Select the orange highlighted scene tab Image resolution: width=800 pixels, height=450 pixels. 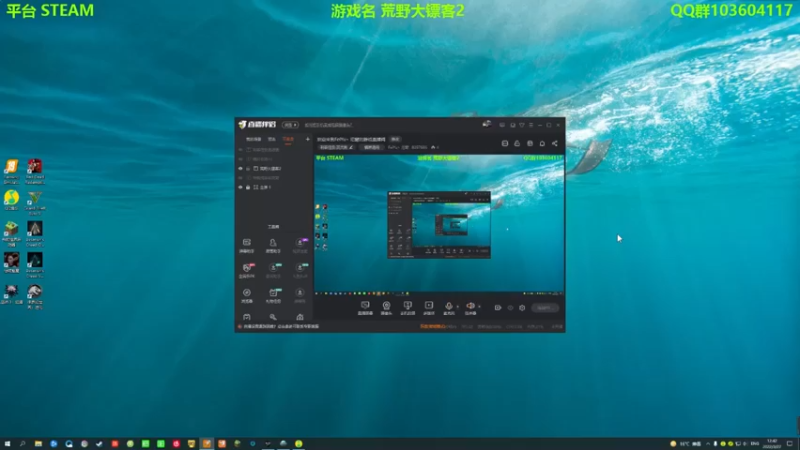click(288, 139)
